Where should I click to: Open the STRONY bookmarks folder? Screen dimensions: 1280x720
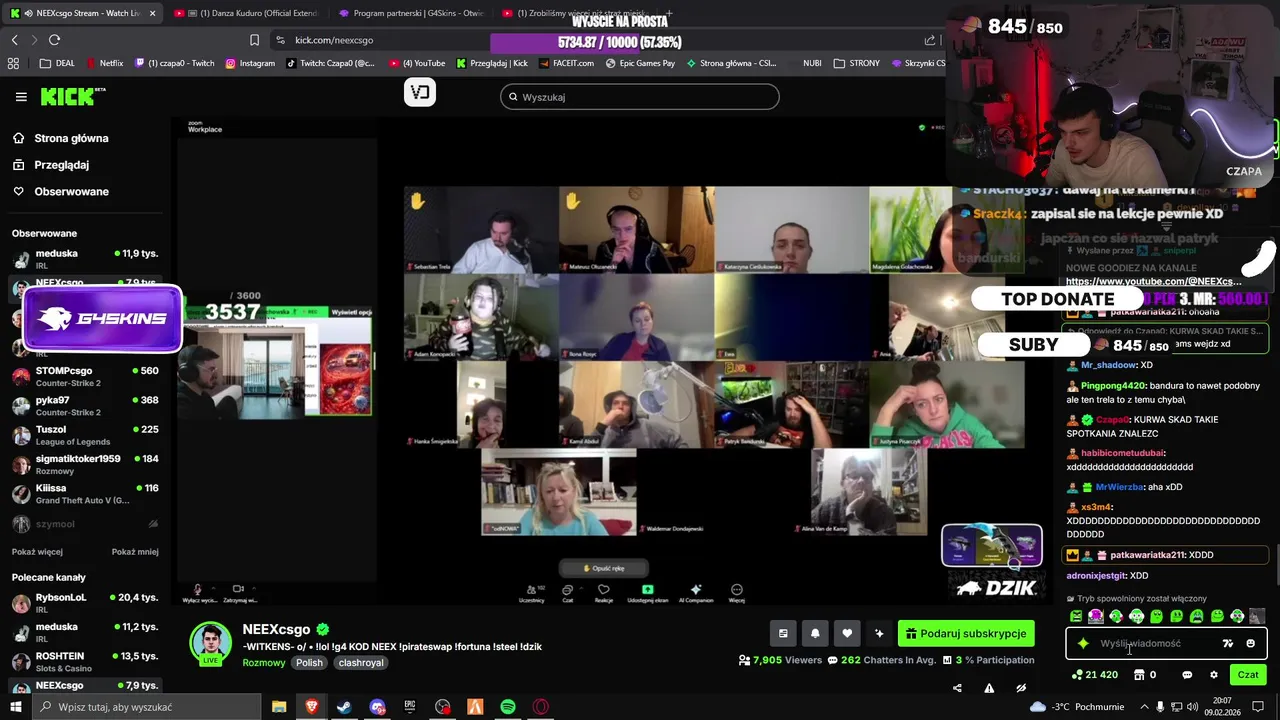pos(856,63)
